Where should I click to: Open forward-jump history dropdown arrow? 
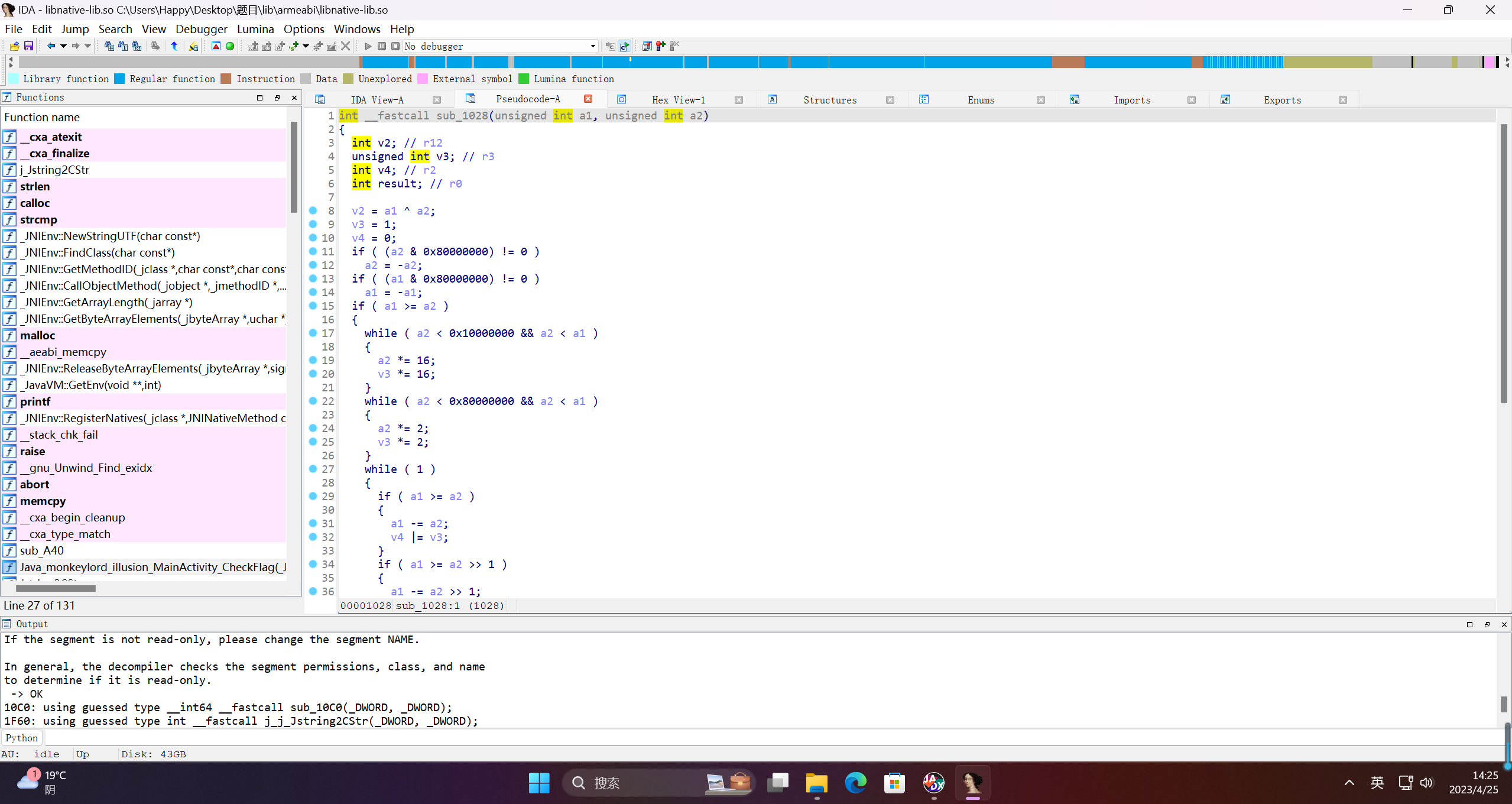point(87,46)
